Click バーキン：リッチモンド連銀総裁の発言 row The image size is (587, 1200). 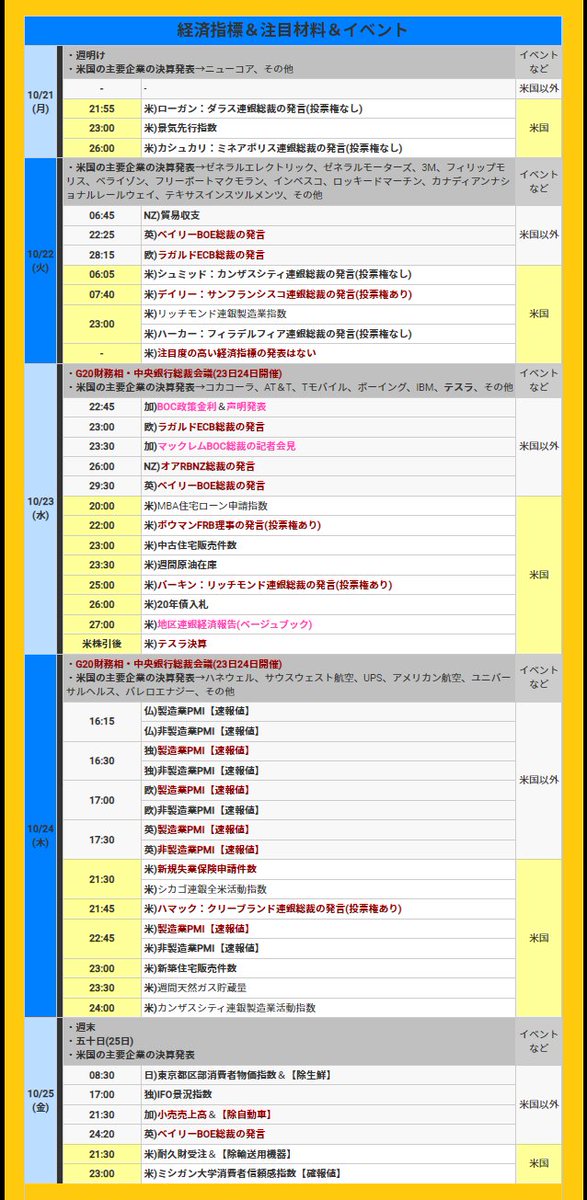[x=328, y=585]
